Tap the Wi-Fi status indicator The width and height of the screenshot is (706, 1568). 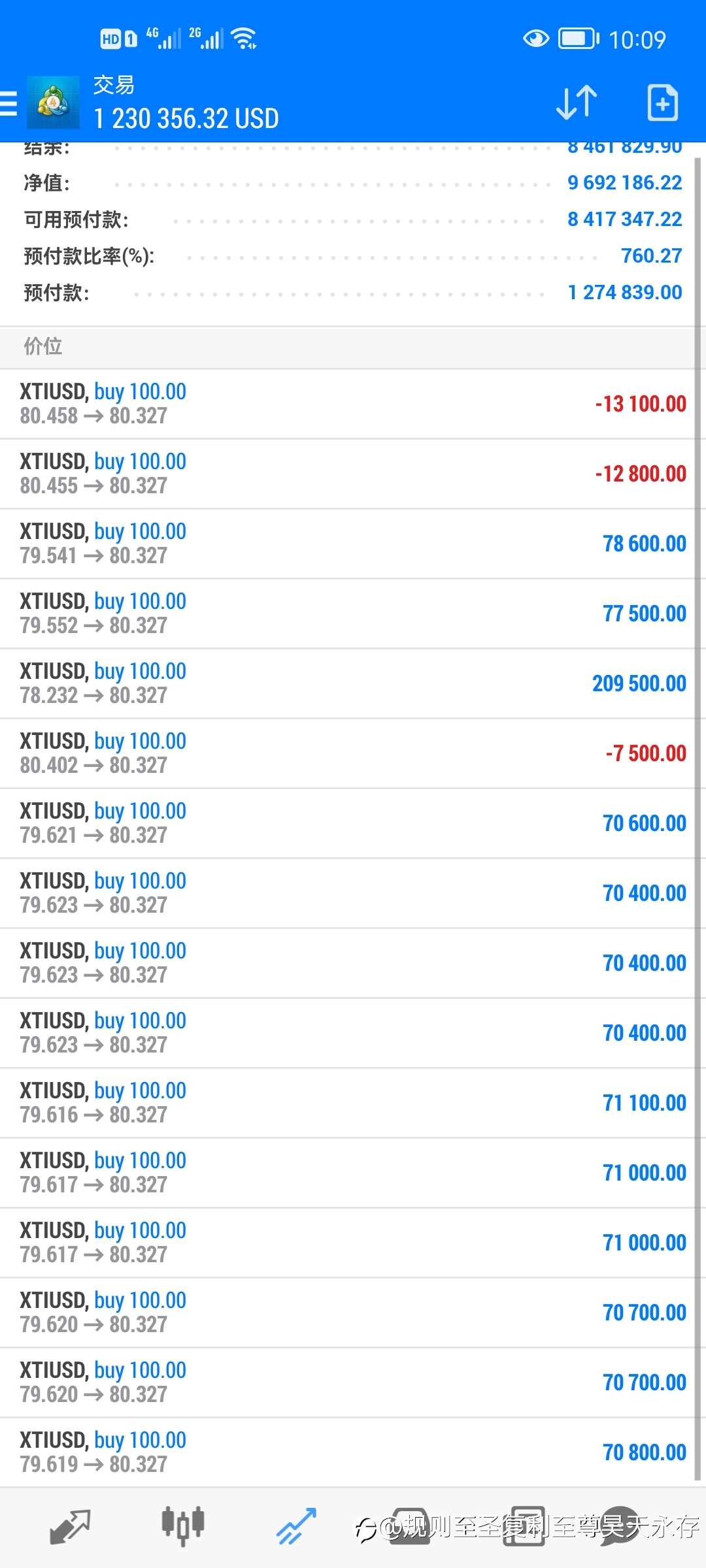244,39
